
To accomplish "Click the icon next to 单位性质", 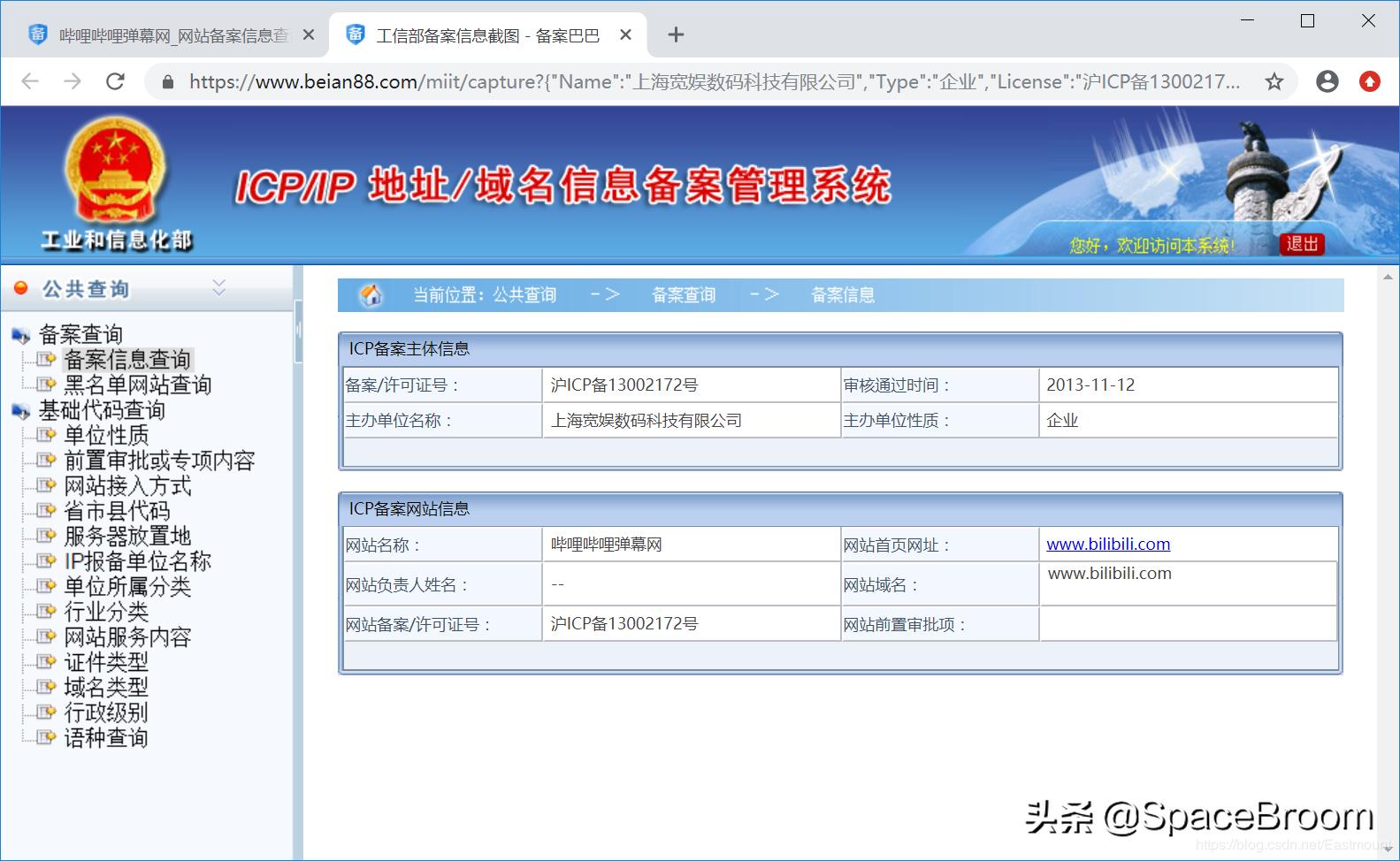I will tap(46, 435).
